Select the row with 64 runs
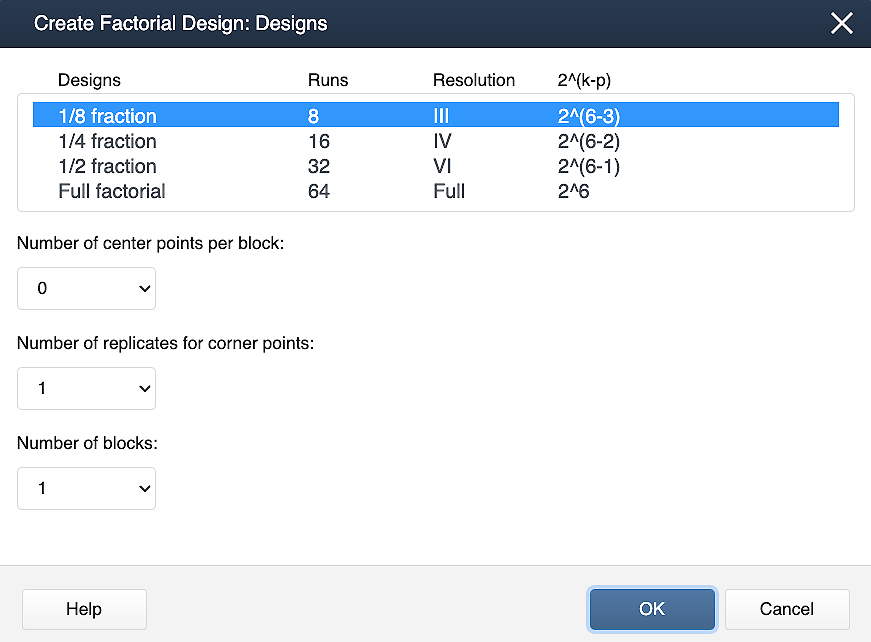 pyautogui.click(x=318, y=191)
